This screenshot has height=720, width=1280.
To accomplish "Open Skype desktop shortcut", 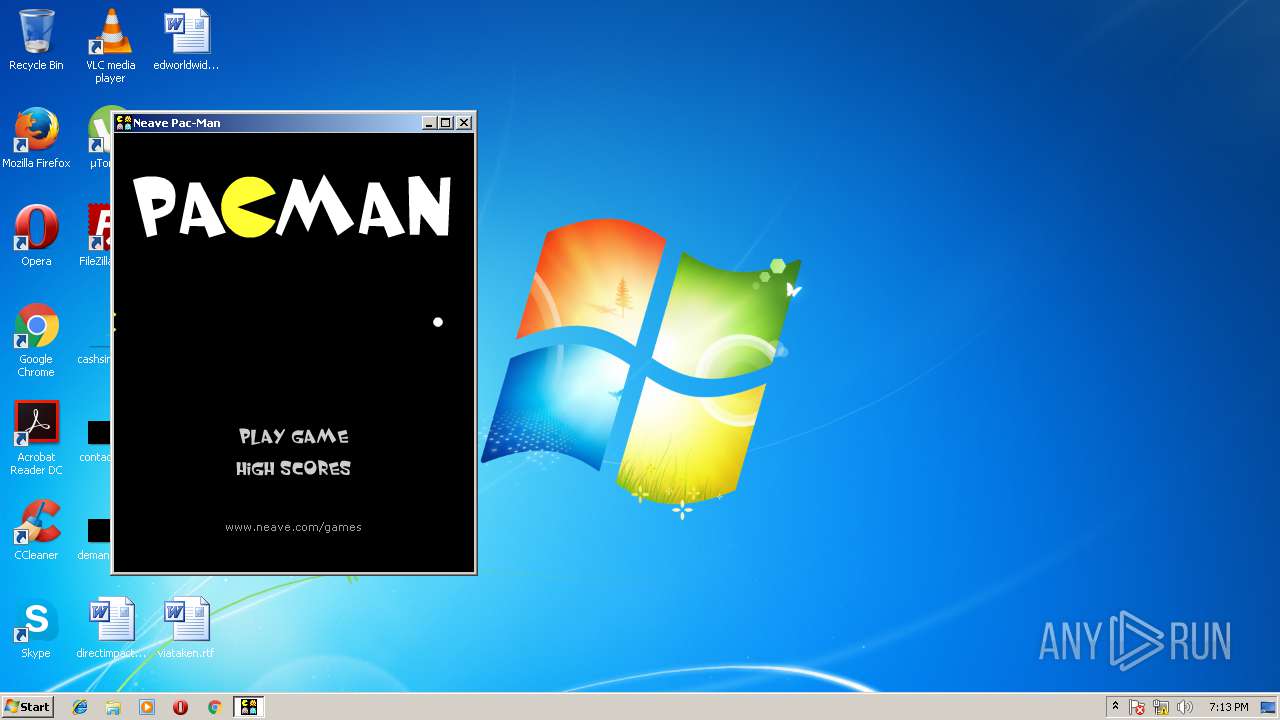I will click(x=36, y=628).
